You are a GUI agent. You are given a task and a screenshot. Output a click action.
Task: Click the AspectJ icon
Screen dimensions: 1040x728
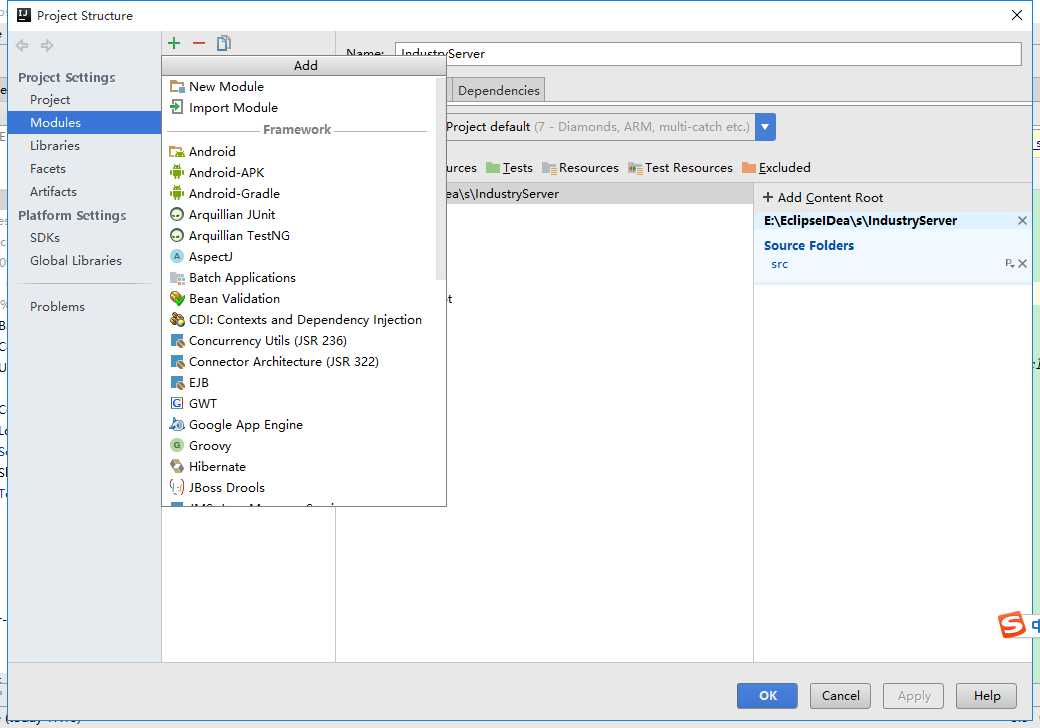click(x=177, y=257)
